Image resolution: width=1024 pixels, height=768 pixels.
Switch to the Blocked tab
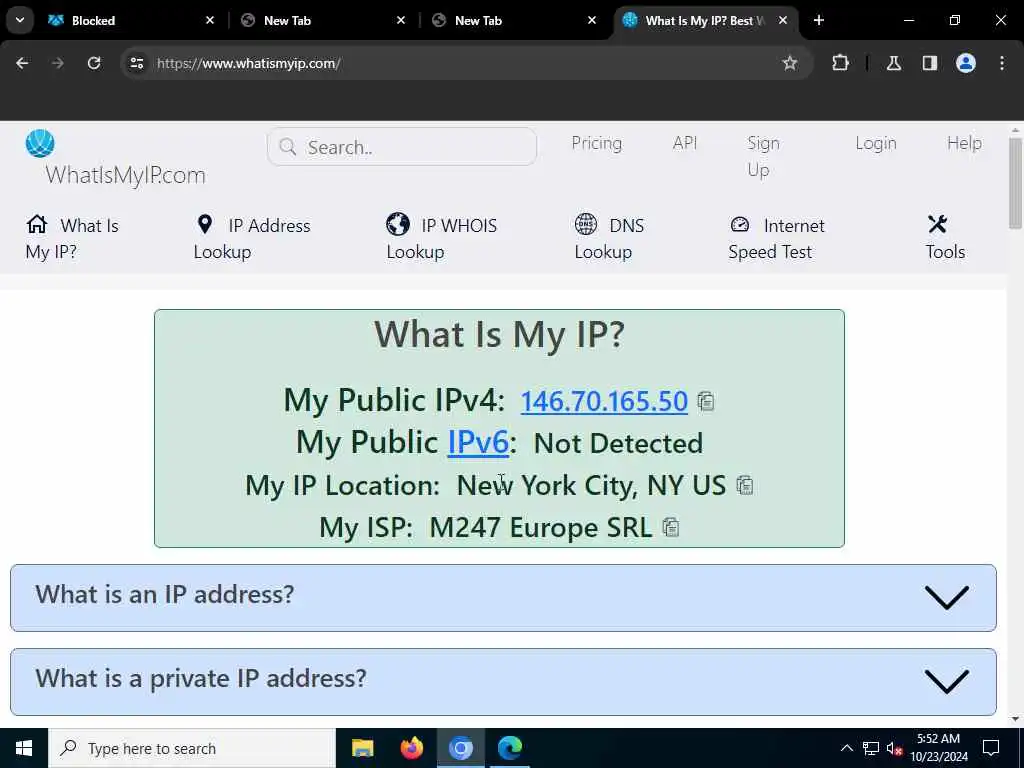point(131,20)
